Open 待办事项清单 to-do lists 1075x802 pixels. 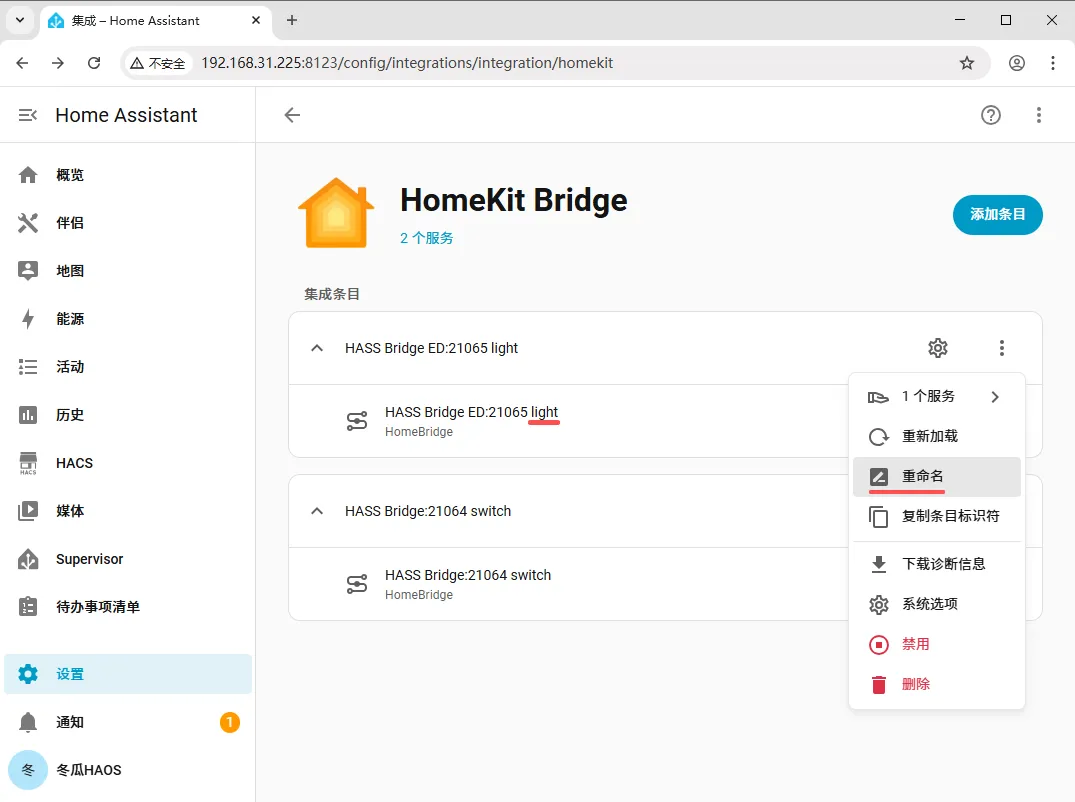click(128, 607)
